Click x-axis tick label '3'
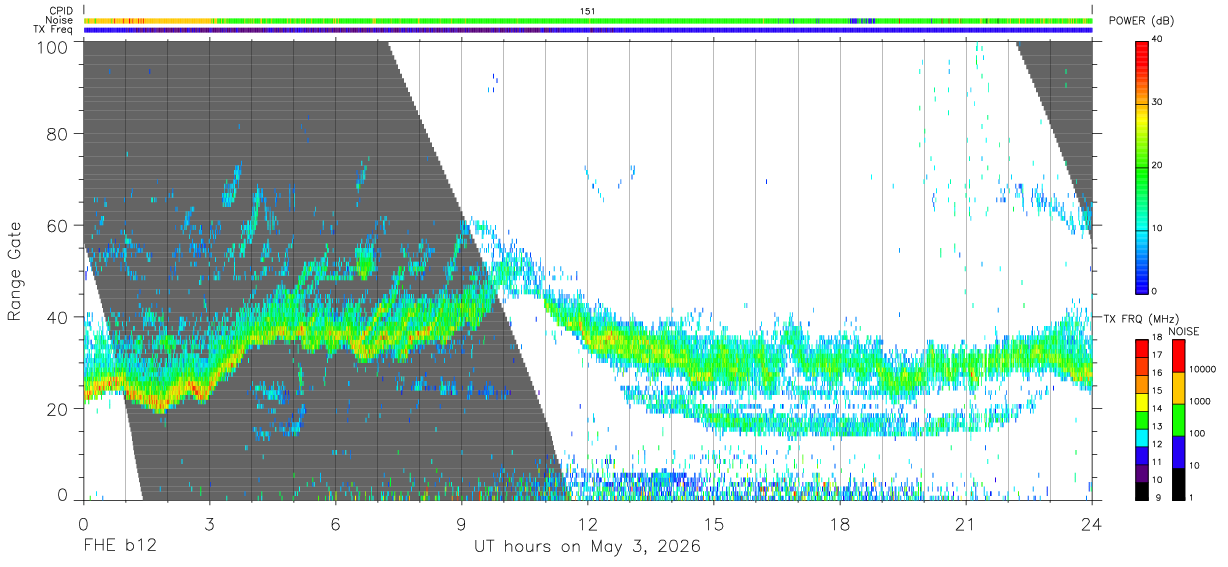Screen dimensions: 1228x567 [209, 524]
